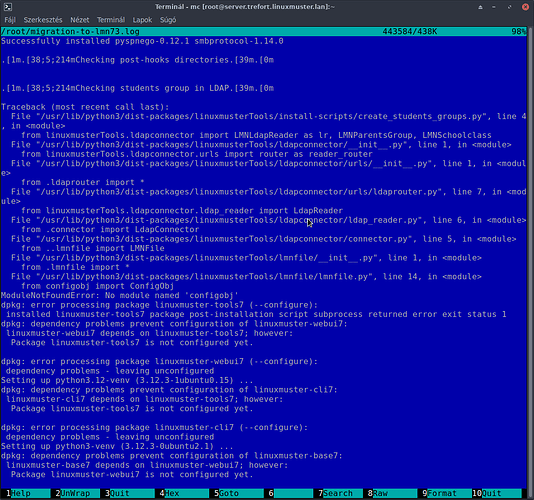The height and width of the screenshot is (500, 534).
Task: Click the terminal icon in title bar
Action: coord(7,6)
